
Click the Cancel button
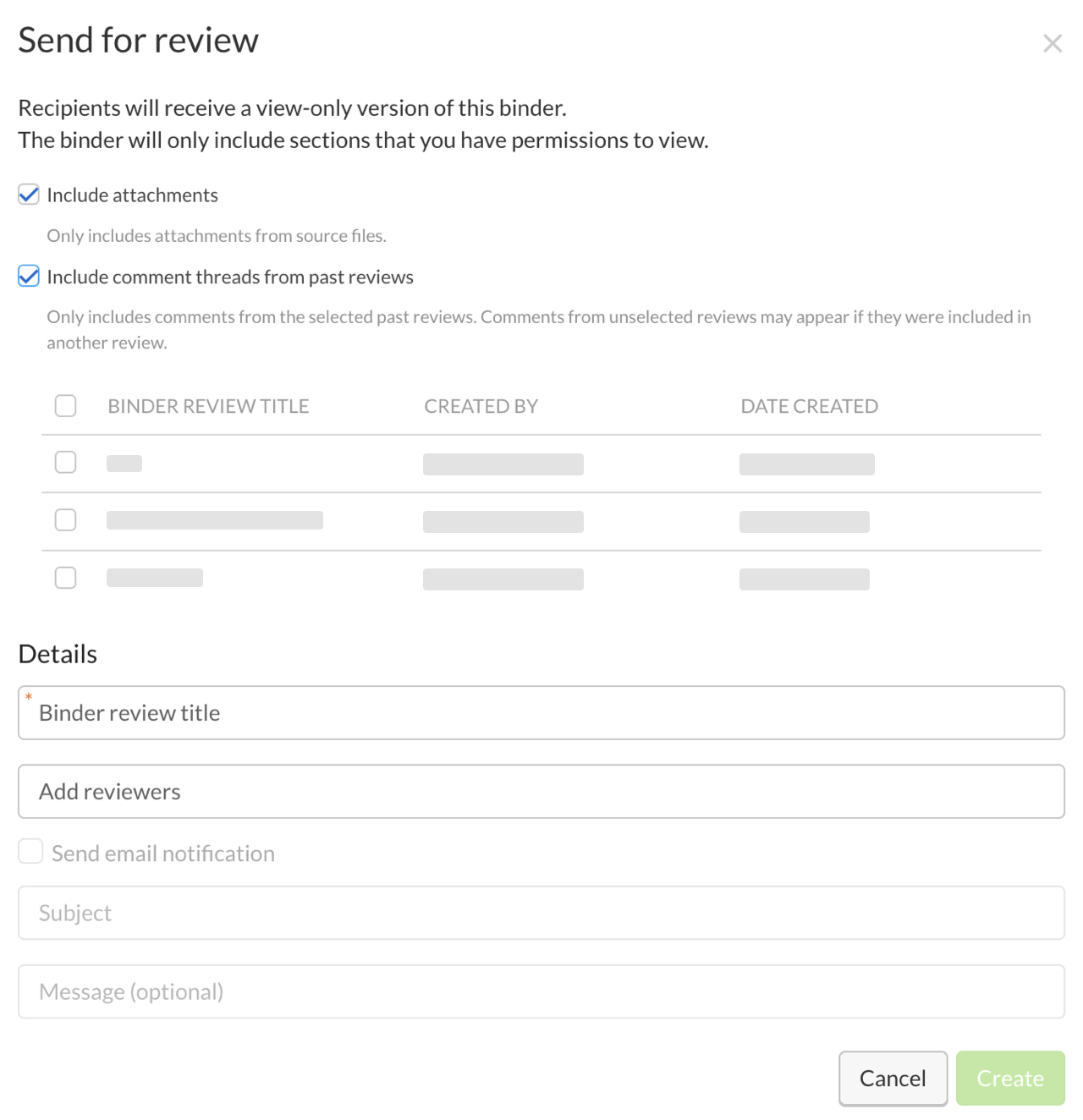[892, 1078]
